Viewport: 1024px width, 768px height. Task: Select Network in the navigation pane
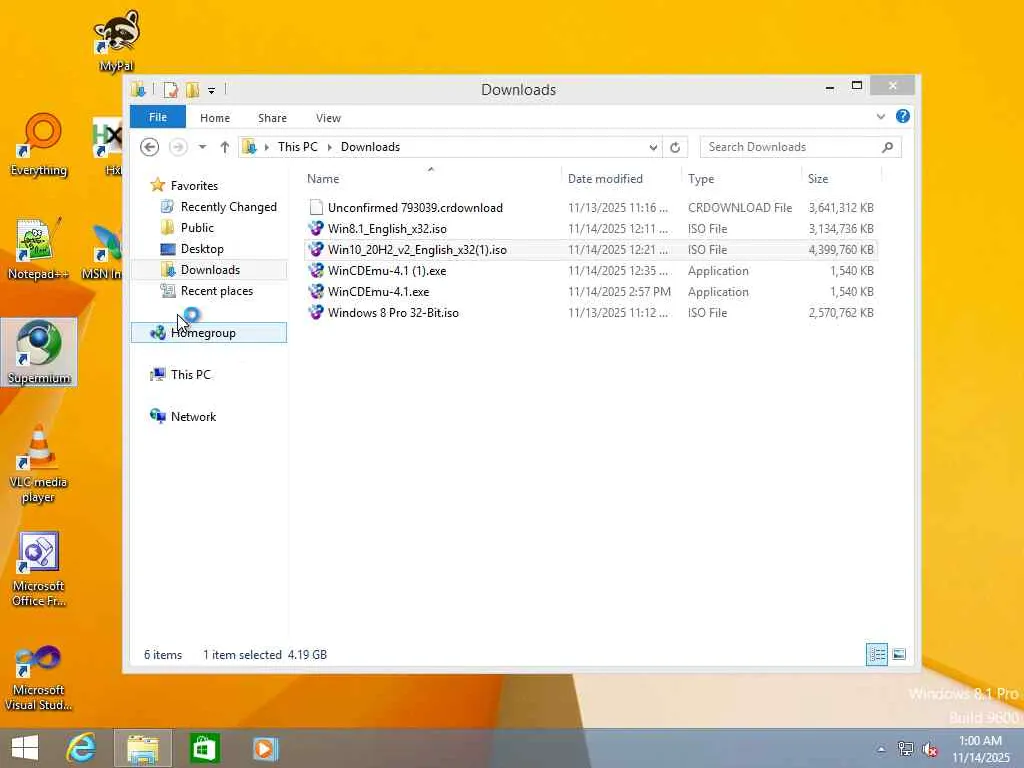tap(193, 417)
